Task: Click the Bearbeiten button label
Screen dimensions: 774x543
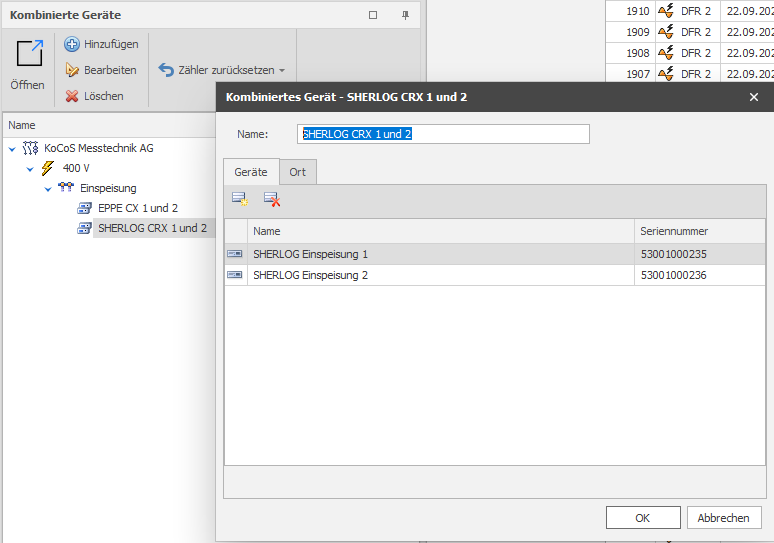Action: point(110,70)
